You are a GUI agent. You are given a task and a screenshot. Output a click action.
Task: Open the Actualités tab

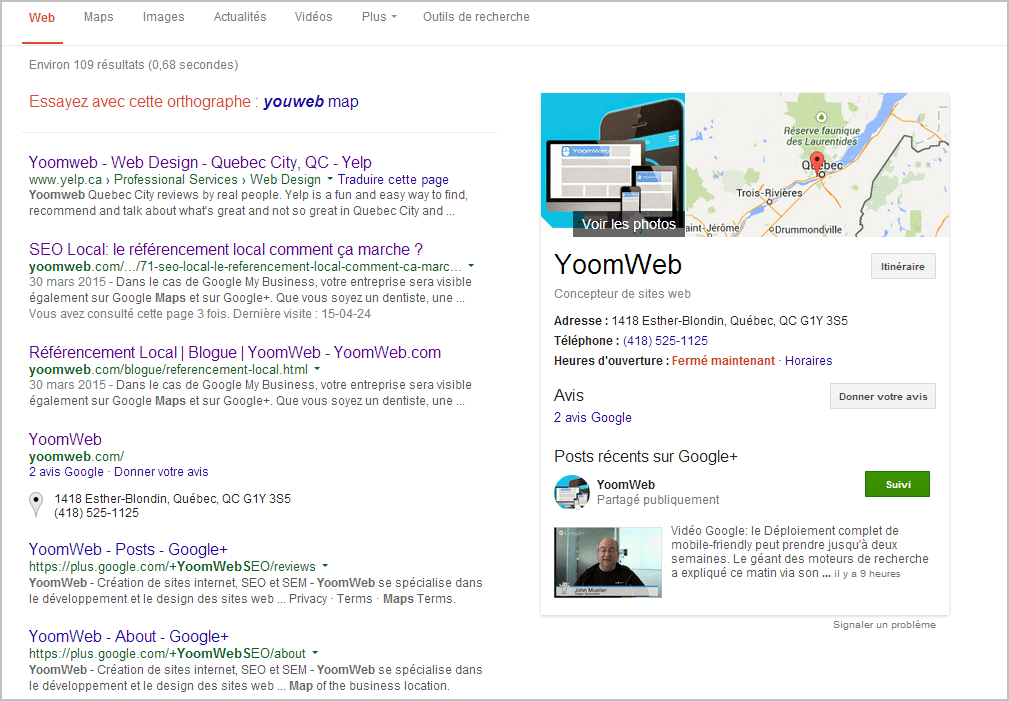click(x=239, y=17)
